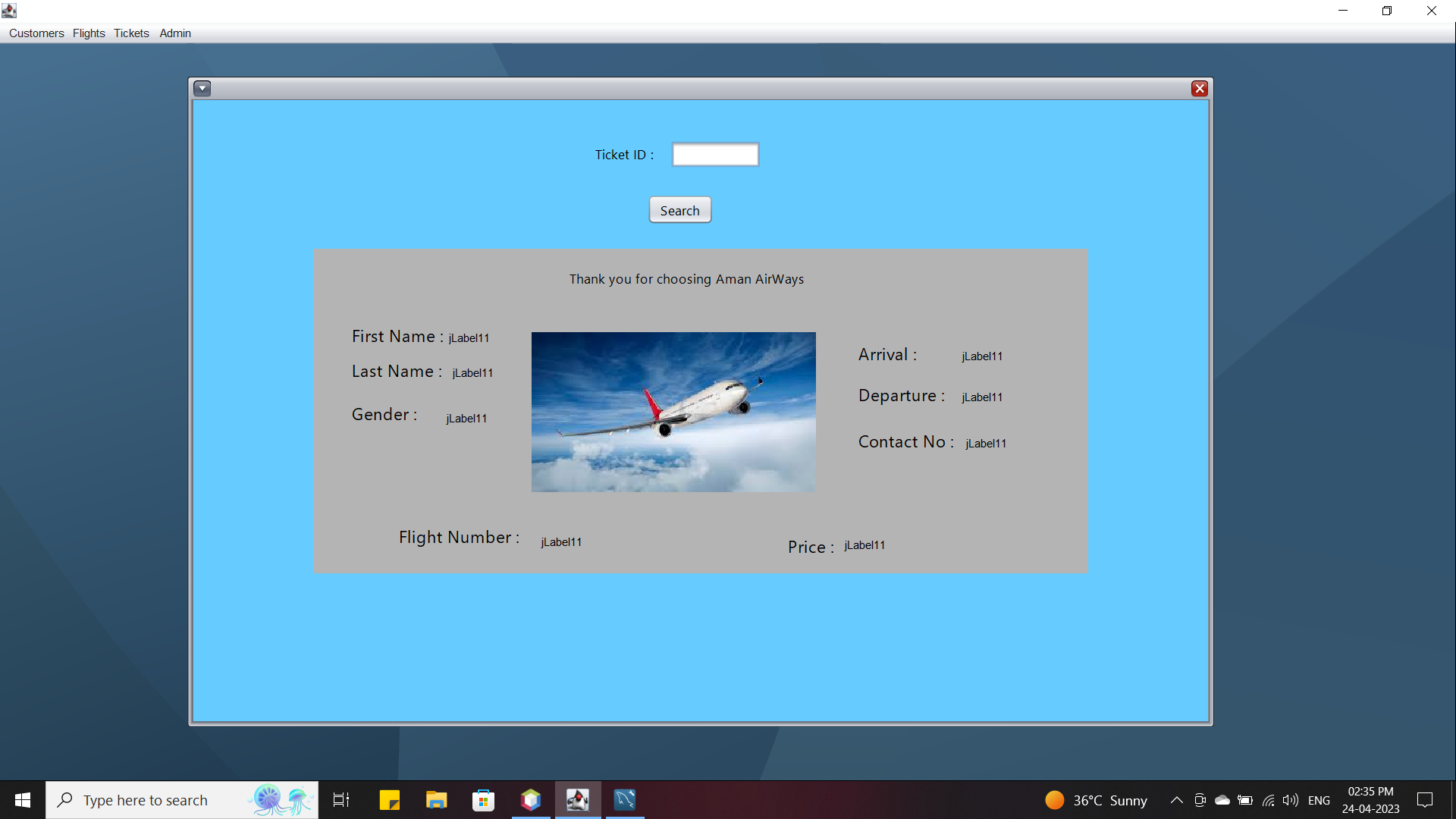Click the Last Name label text

point(397,371)
